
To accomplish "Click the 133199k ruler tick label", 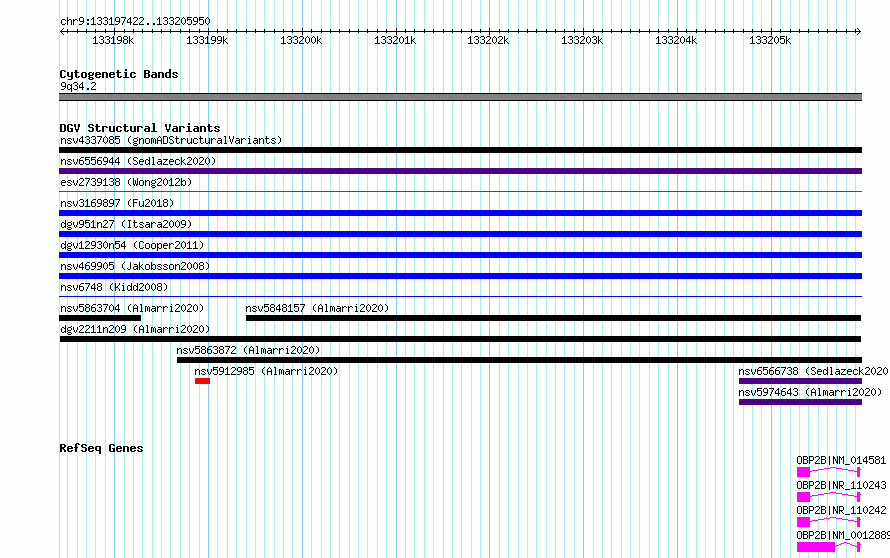I will (x=207, y=40).
